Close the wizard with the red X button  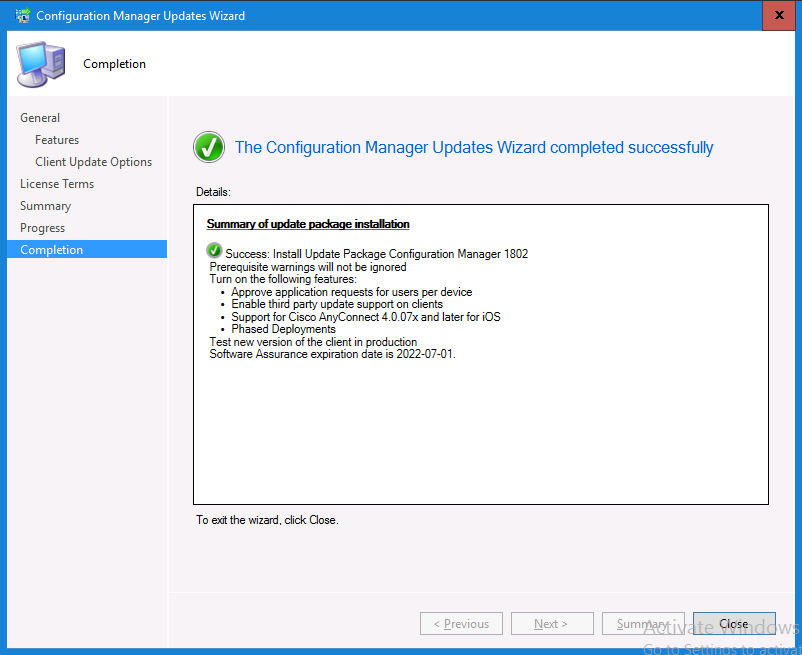[x=779, y=15]
